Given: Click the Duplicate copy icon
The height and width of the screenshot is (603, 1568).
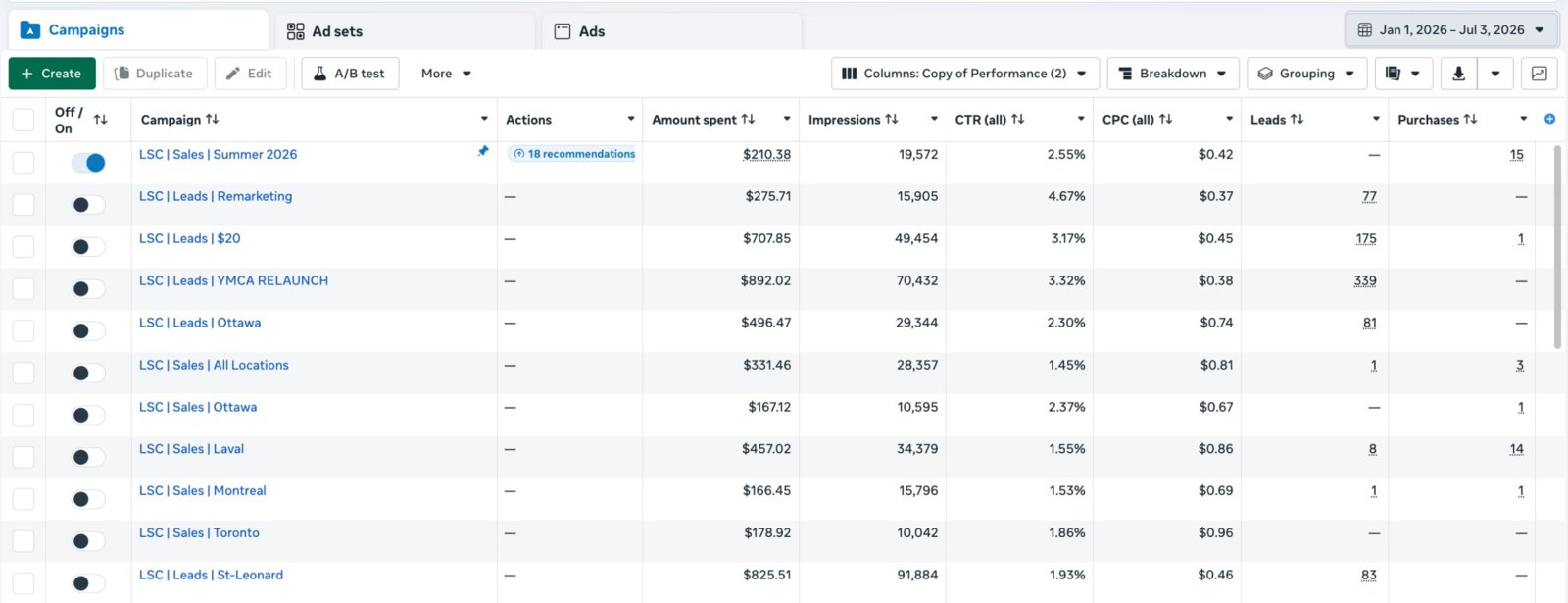Looking at the screenshot, I should coord(122,74).
